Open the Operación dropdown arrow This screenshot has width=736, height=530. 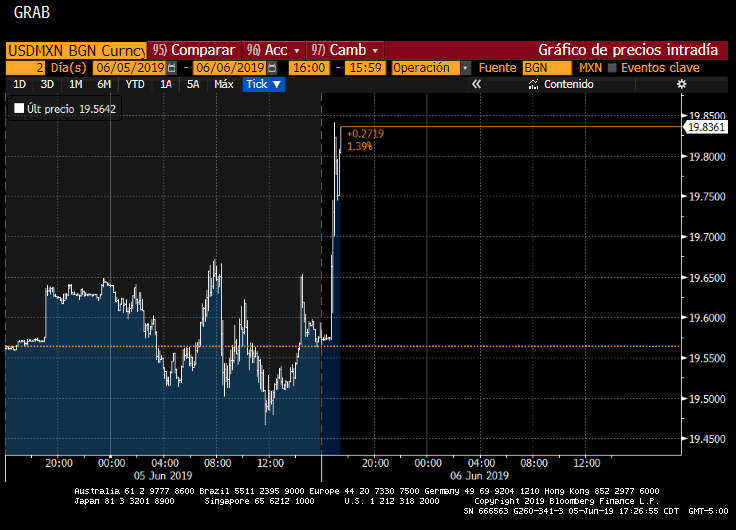pos(465,68)
